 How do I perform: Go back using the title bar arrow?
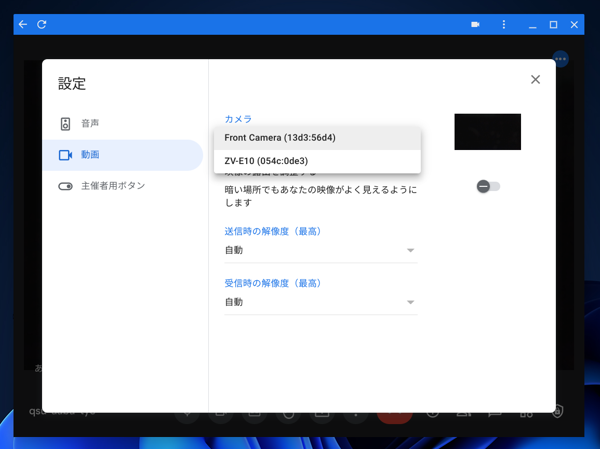pos(23,24)
